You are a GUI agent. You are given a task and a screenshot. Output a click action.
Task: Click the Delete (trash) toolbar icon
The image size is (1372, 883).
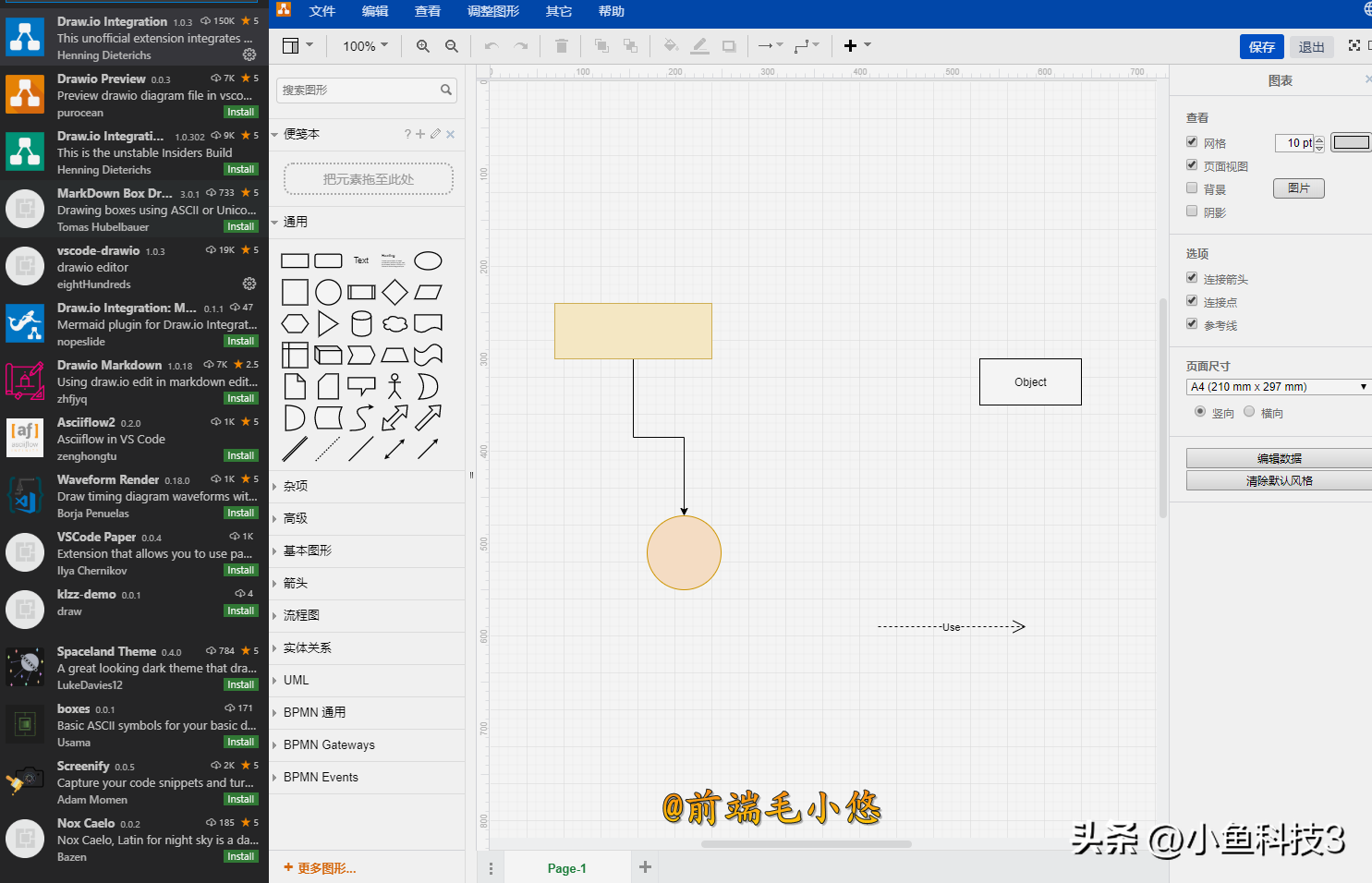click(561, 45)
